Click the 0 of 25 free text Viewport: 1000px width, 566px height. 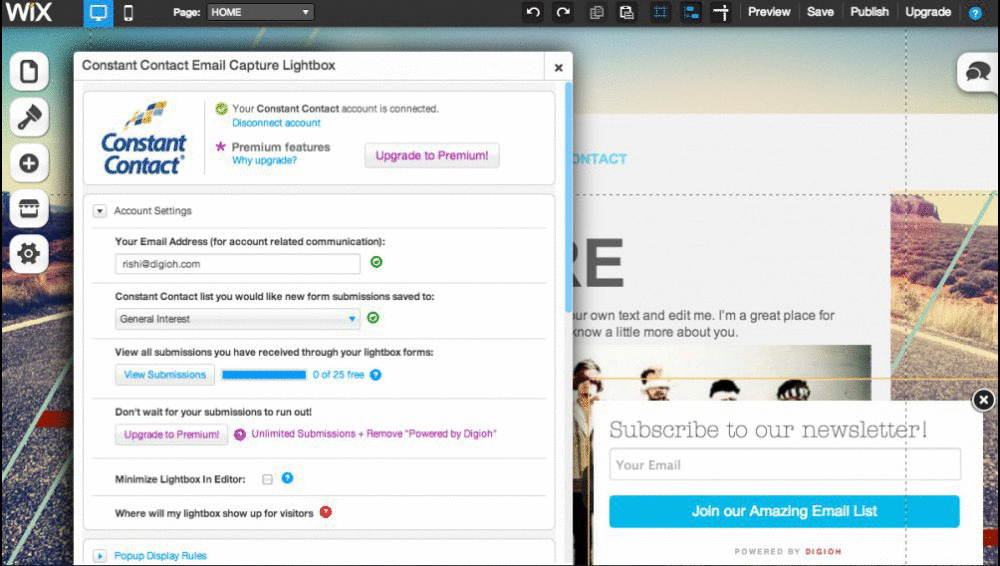click(x=338, y=375)
